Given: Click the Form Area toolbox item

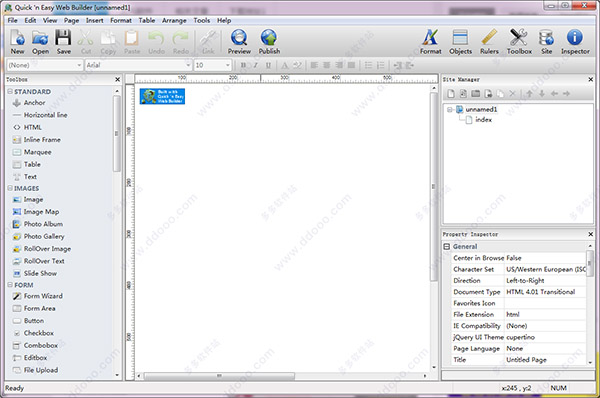Looking at the screenshot, I should click(34, 308).
